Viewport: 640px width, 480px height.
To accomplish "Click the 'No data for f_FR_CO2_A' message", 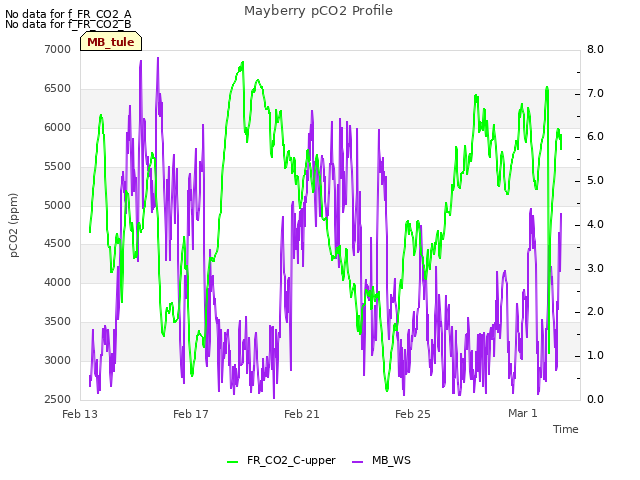I will (68, 14).
